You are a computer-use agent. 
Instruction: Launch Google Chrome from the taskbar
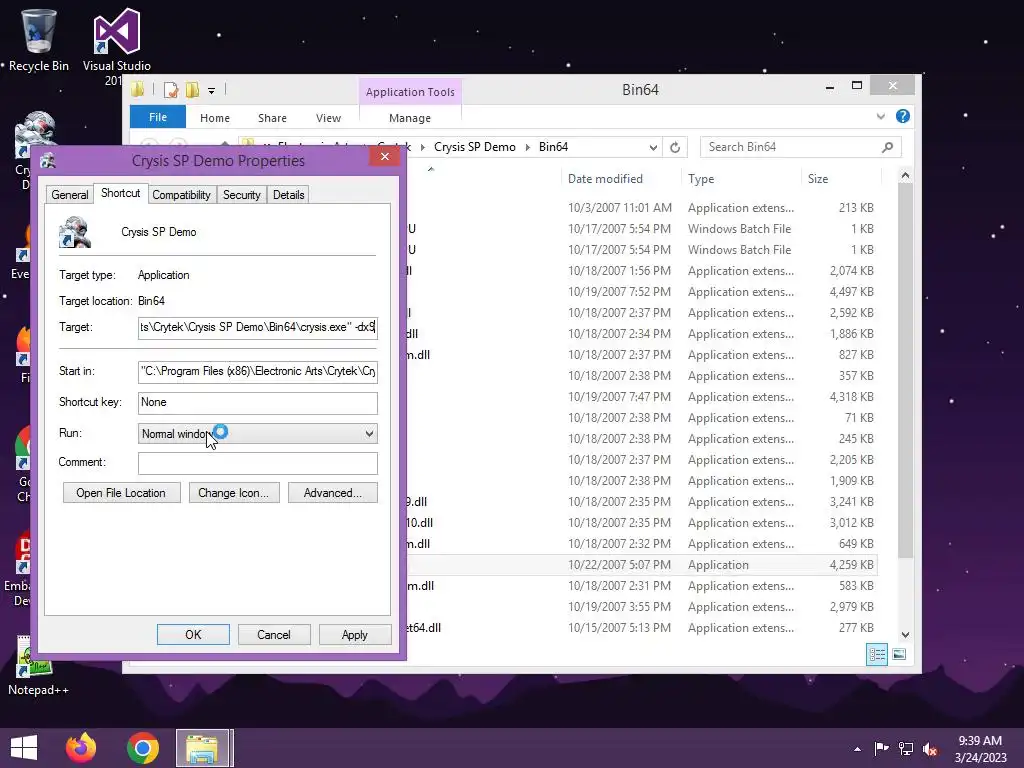tap(143, 748)
